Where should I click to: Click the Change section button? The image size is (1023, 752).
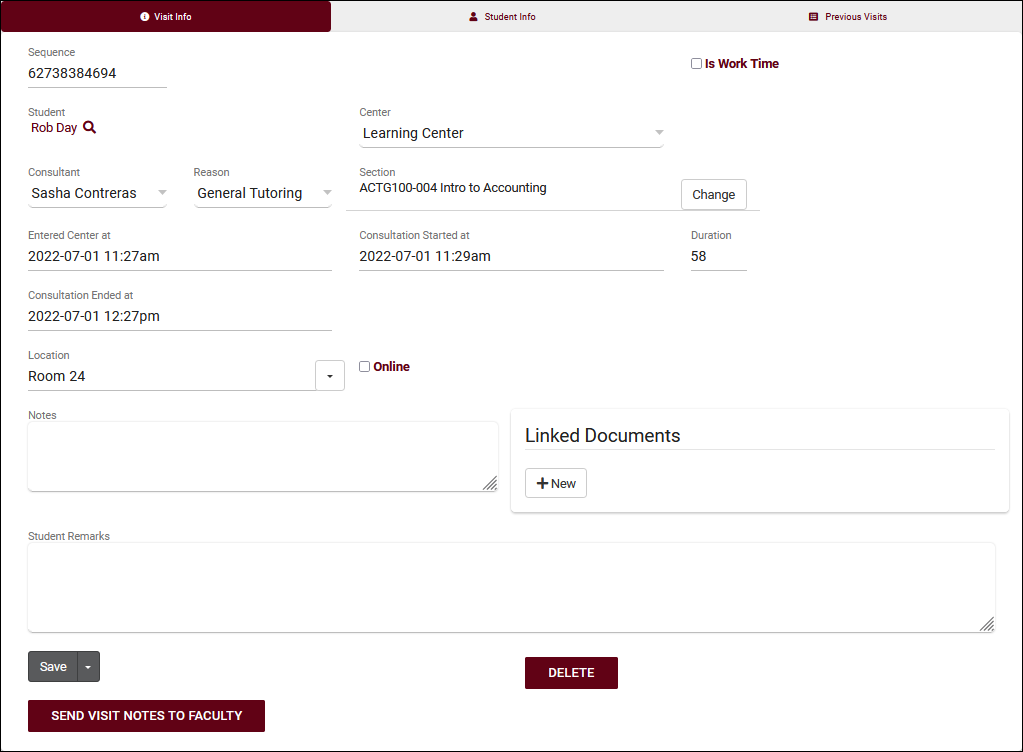[713, 195]
